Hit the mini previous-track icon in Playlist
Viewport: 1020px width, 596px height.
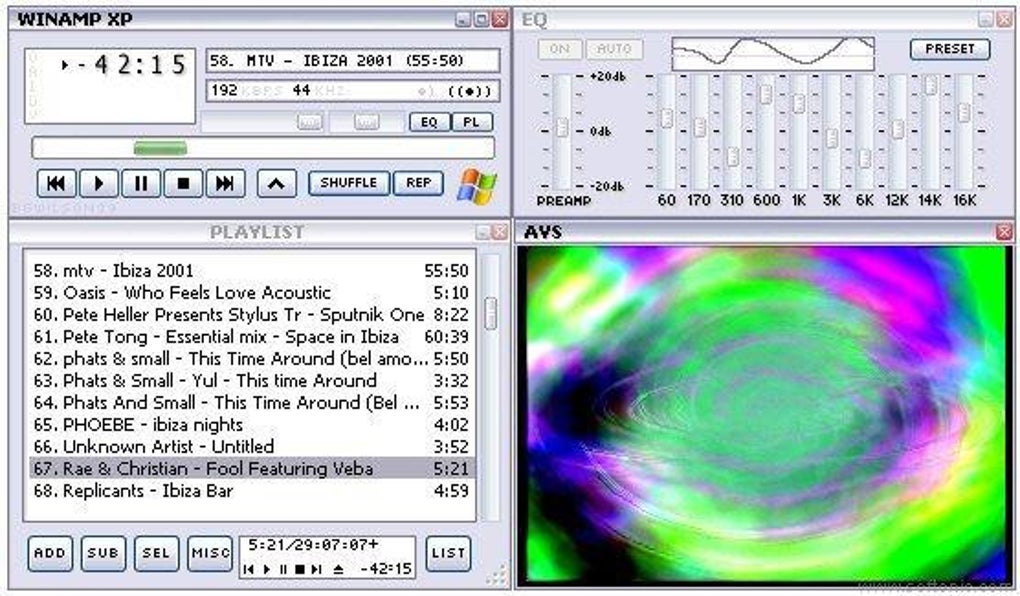click(248, 569)
